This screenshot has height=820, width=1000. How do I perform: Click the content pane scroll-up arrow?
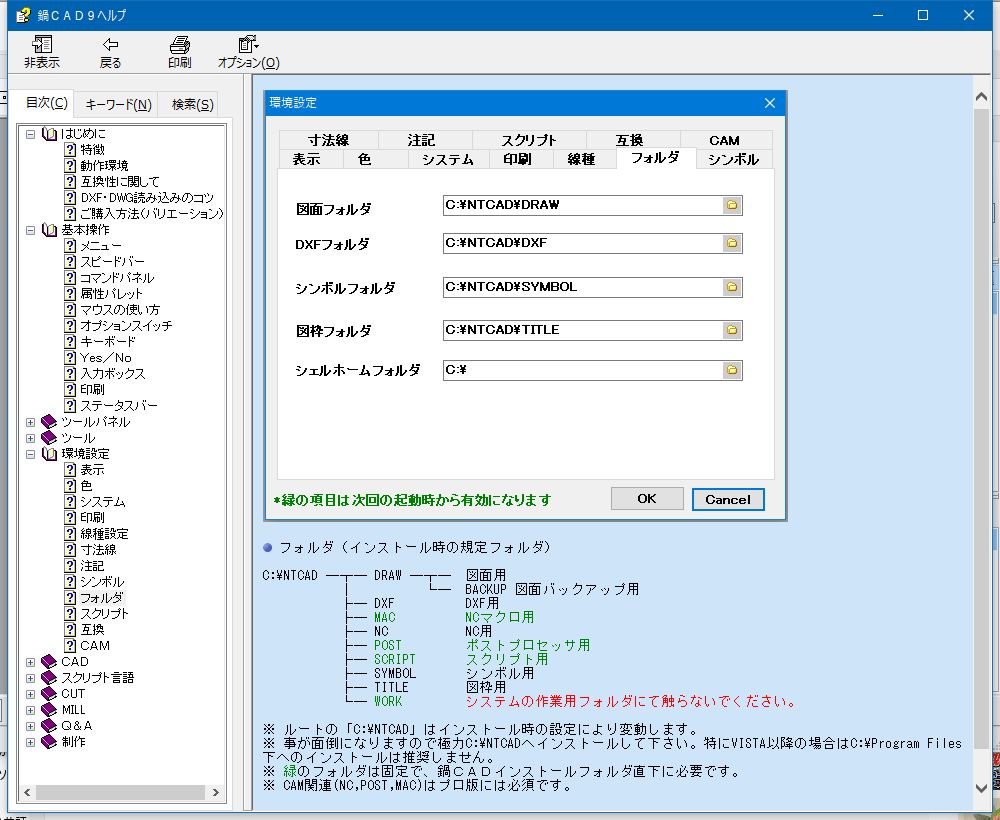[982, 97]
